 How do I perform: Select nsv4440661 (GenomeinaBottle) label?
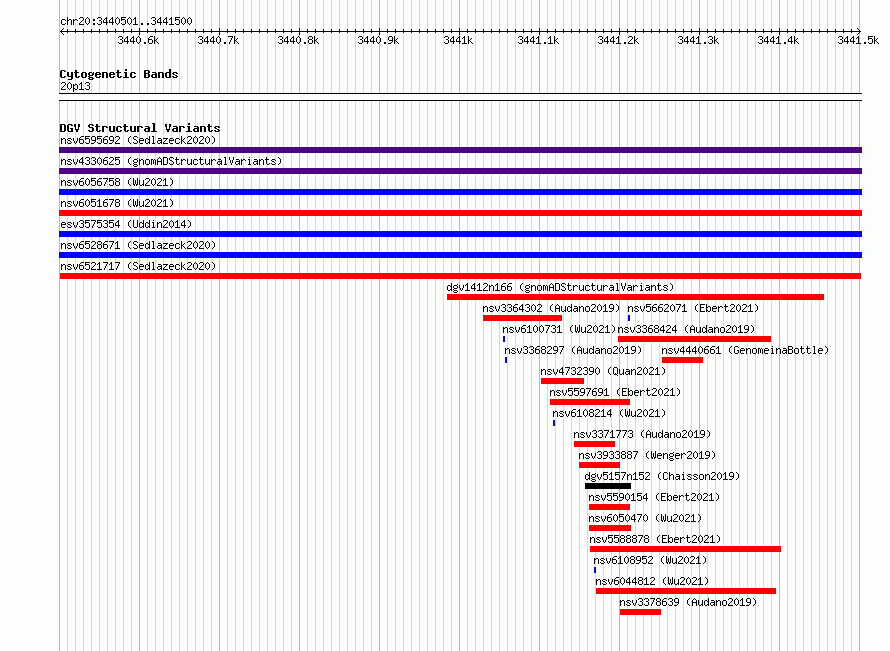click(745, 350)
